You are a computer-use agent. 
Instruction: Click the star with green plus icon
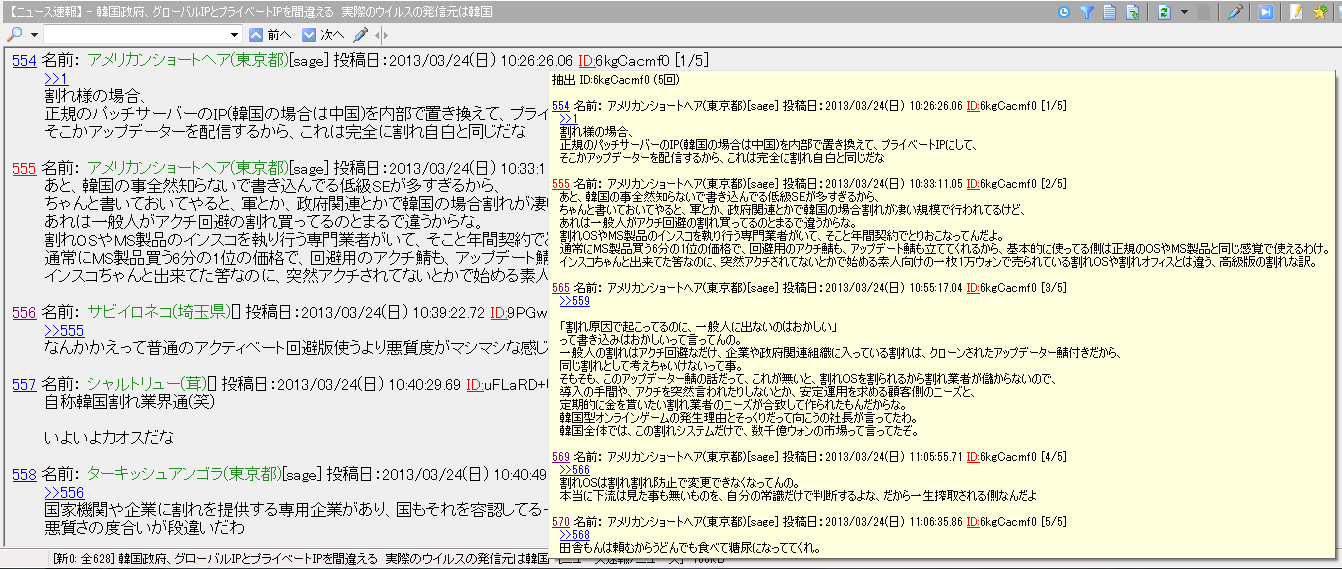point(1320,12)
